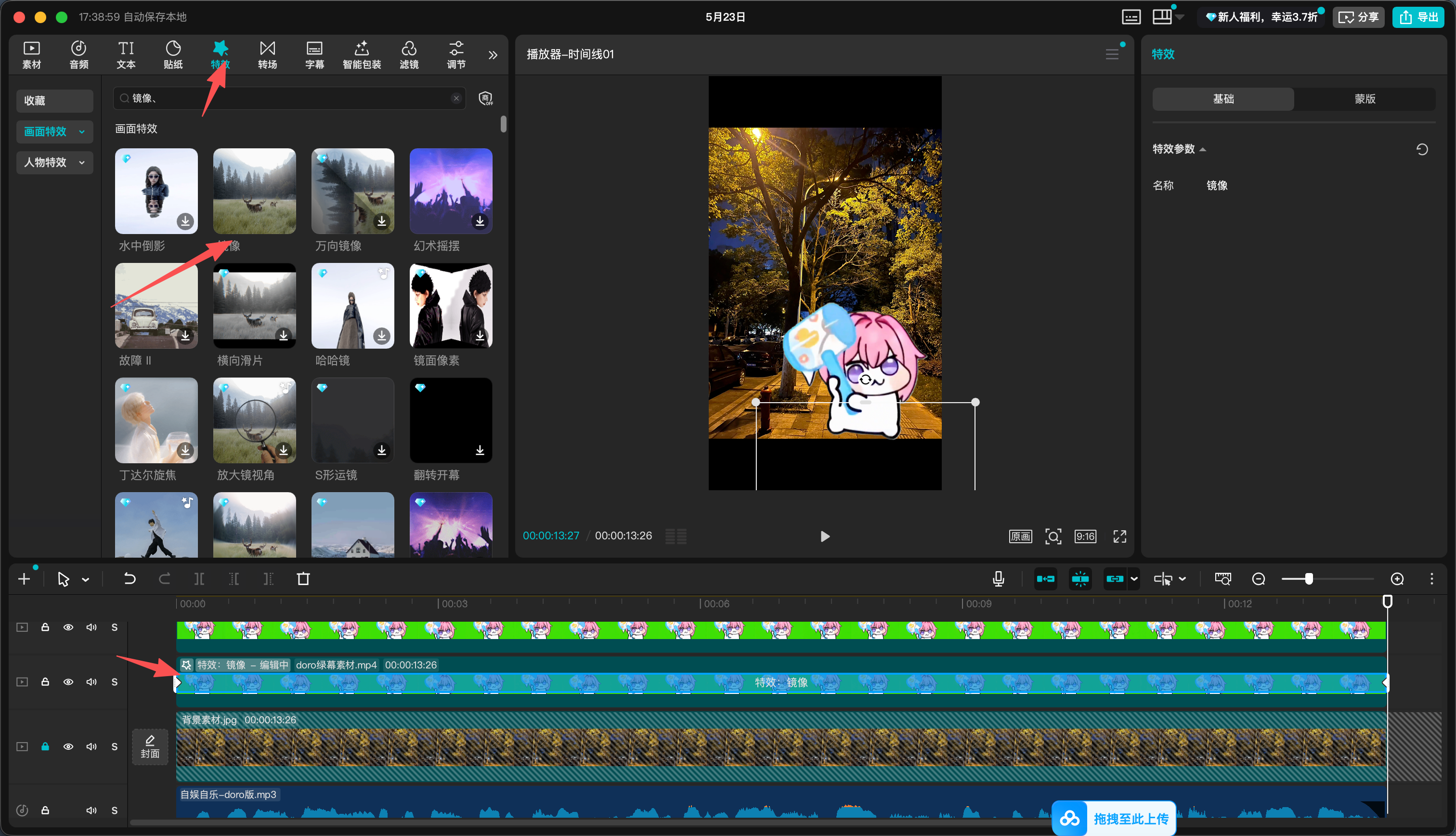
Task: Download the 哈哈镜 effect
Action: click(x=382, y=335)
